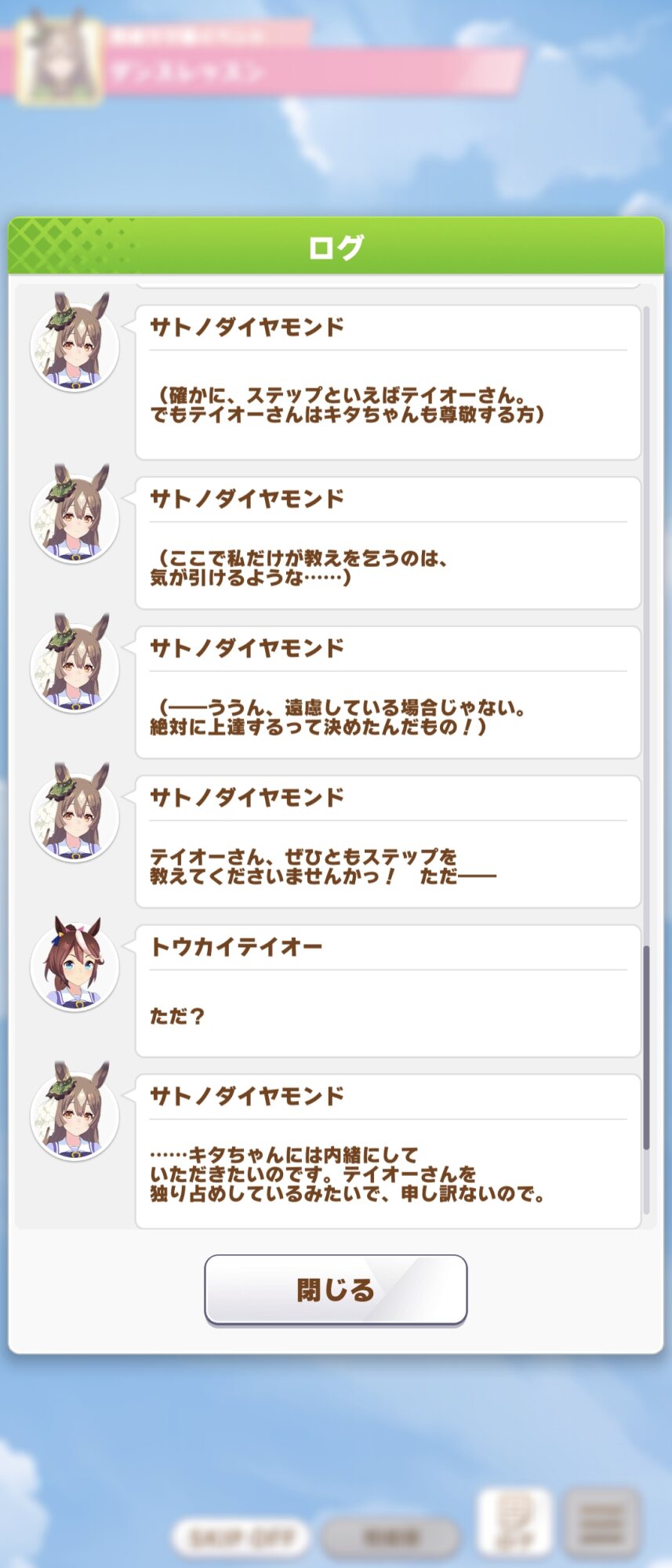
Task: Toggle the blurred SKIP OFF button
Action: tap(240, 1537)
